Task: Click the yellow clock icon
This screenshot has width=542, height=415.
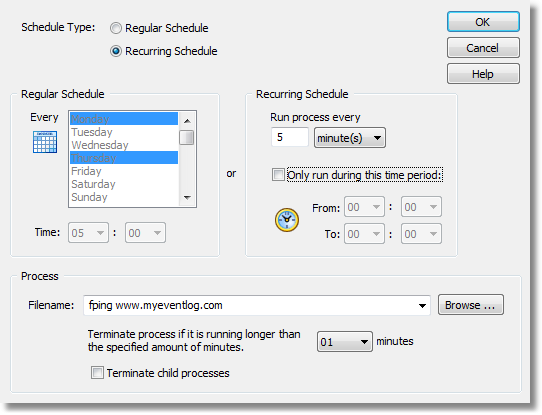Action: click(x=287, y=220)
